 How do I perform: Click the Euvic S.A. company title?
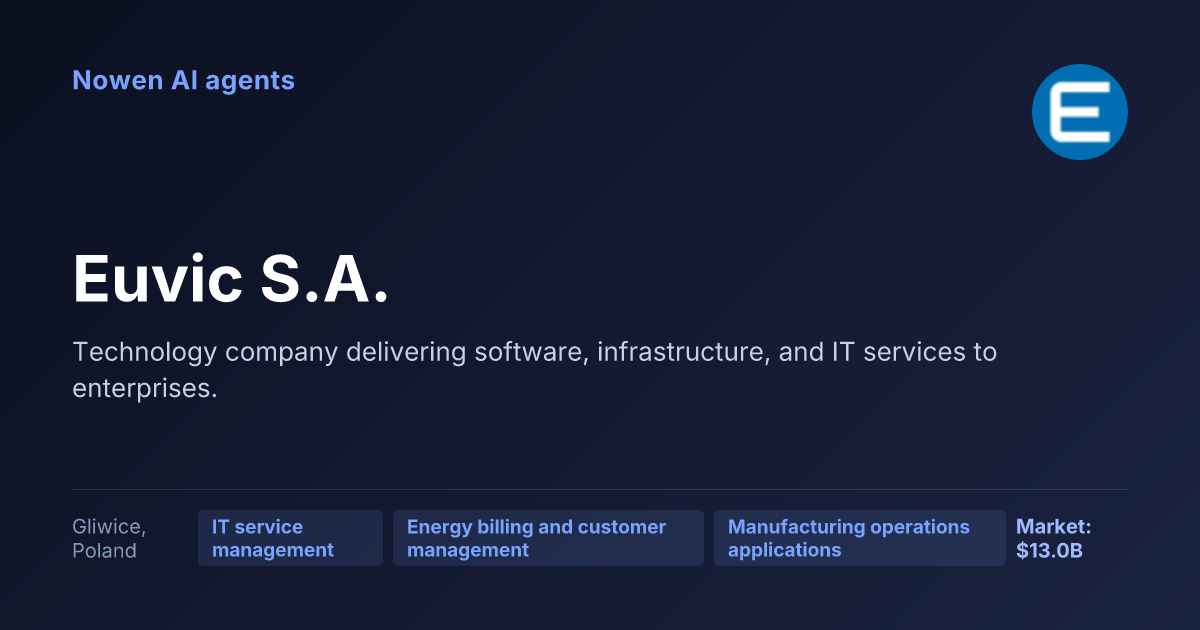tap(230, 279)
